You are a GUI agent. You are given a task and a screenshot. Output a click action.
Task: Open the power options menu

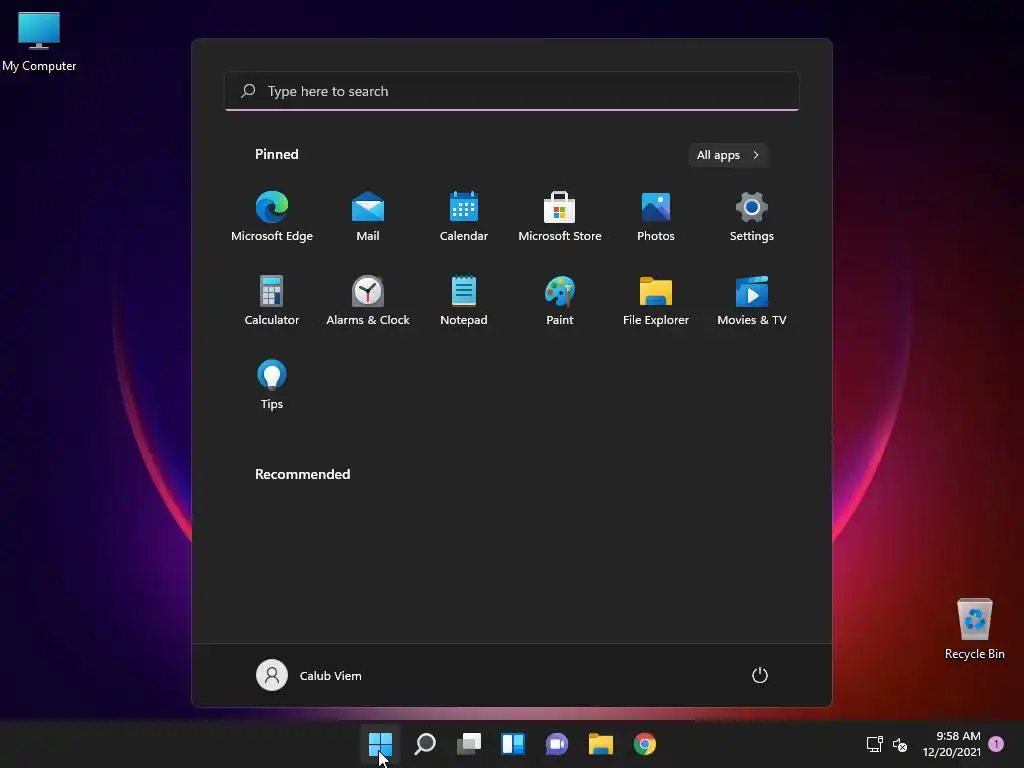(760, 675)
